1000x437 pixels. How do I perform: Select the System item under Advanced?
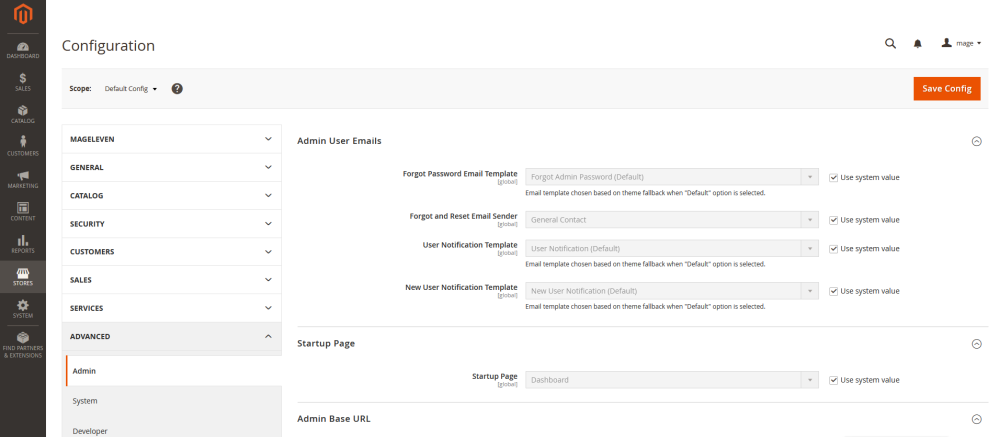pos(85,400)
